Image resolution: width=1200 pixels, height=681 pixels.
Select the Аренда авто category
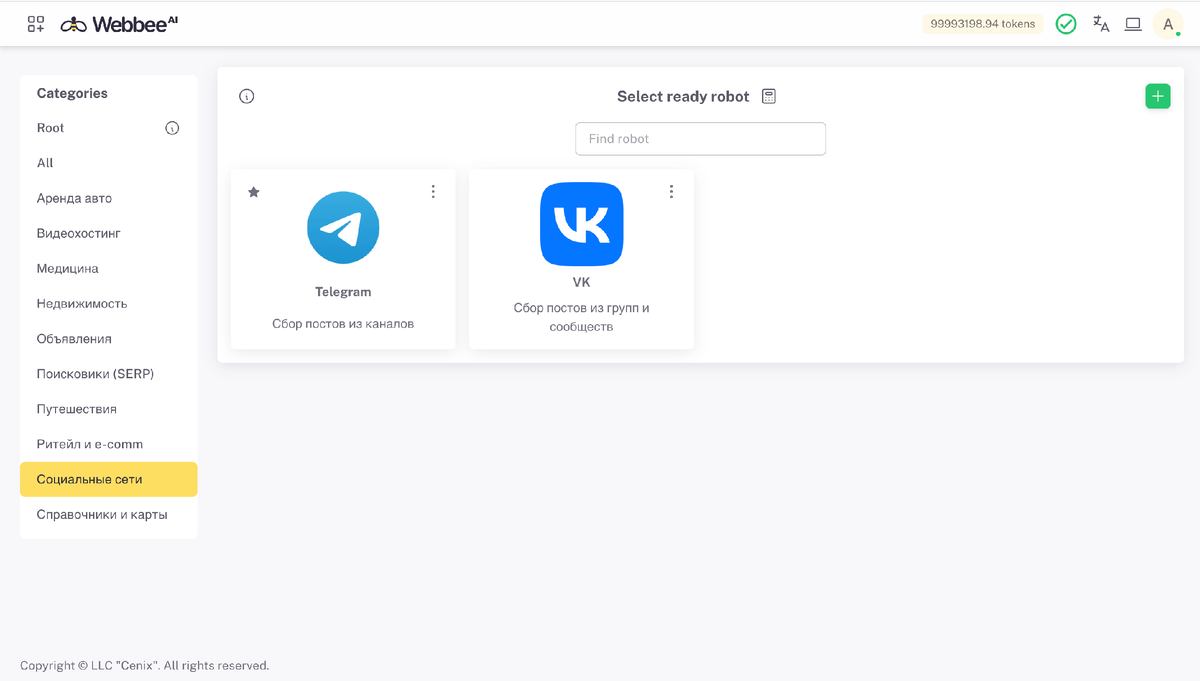point(109,198)
